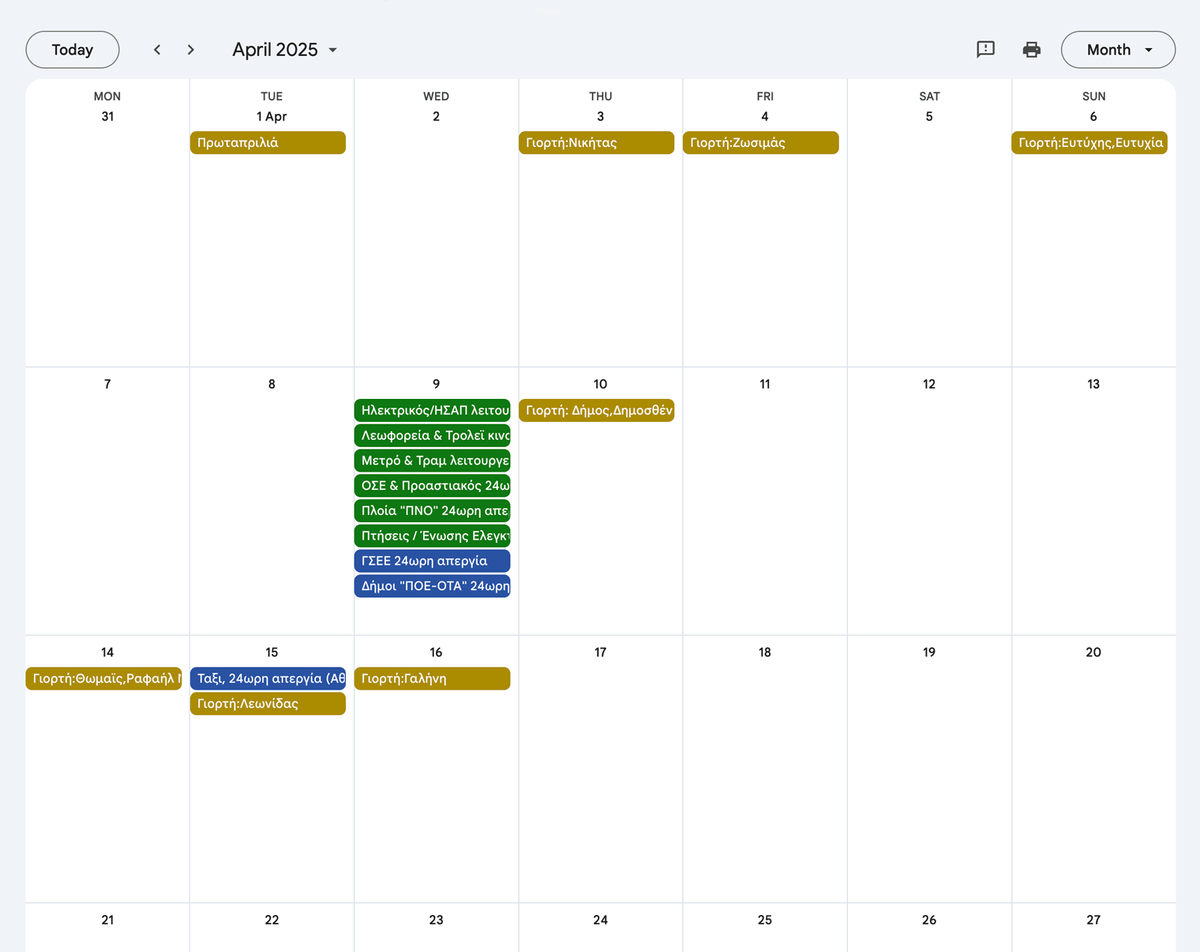Open the Πλοία "ΠΝΟ" strike event
The image size is (1200, 952).
(x=432, y=511)
